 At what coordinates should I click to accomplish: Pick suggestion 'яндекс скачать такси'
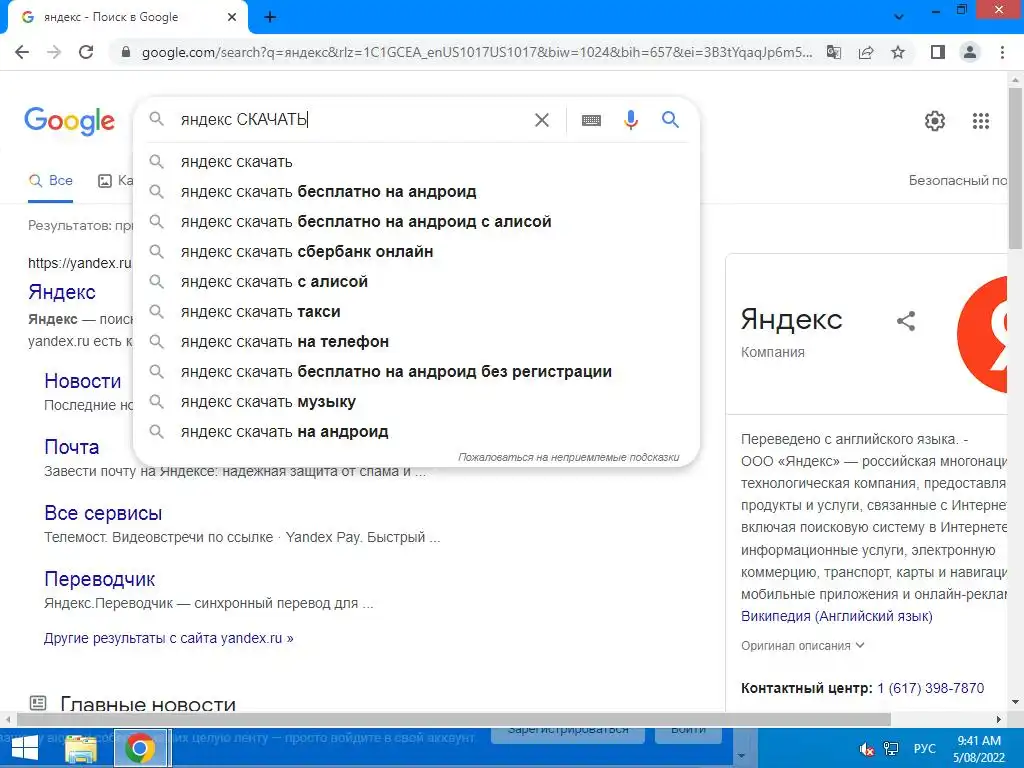coord(416,312)
